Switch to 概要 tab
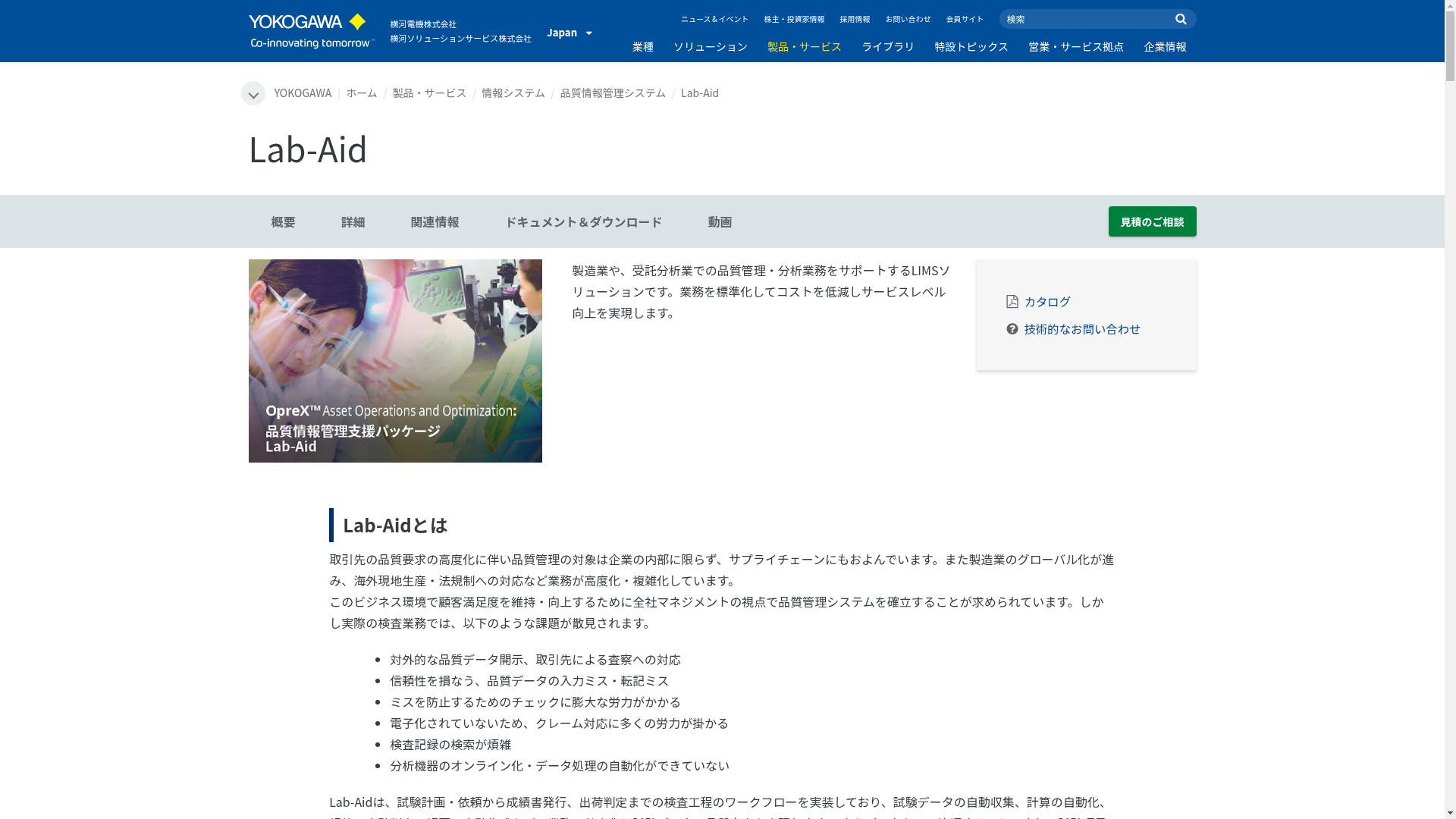This screenshot has width=1456, height=819. (x=284, y=221)
